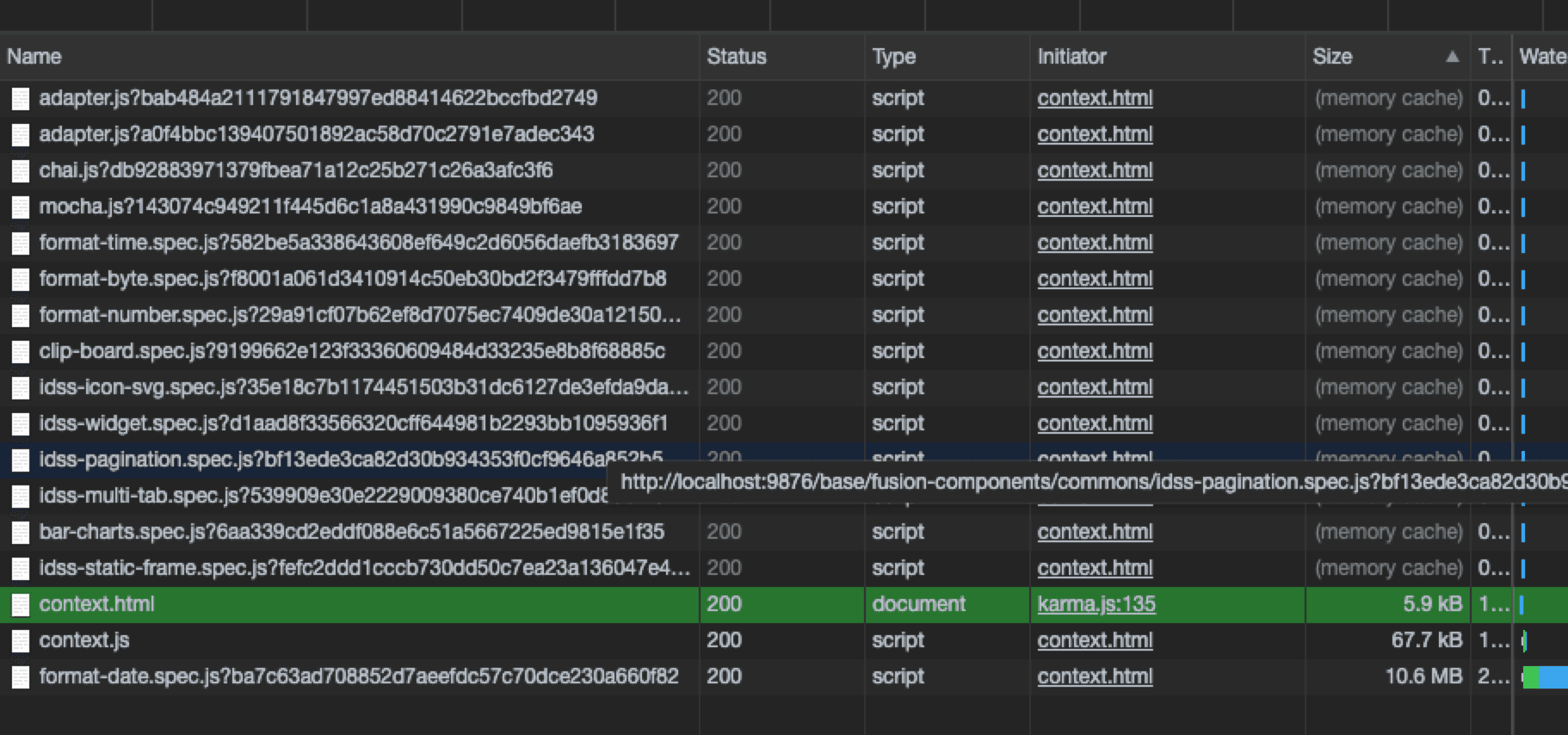
Task: Select the idss-pagination.spec.js request
Action: (351, 460)
